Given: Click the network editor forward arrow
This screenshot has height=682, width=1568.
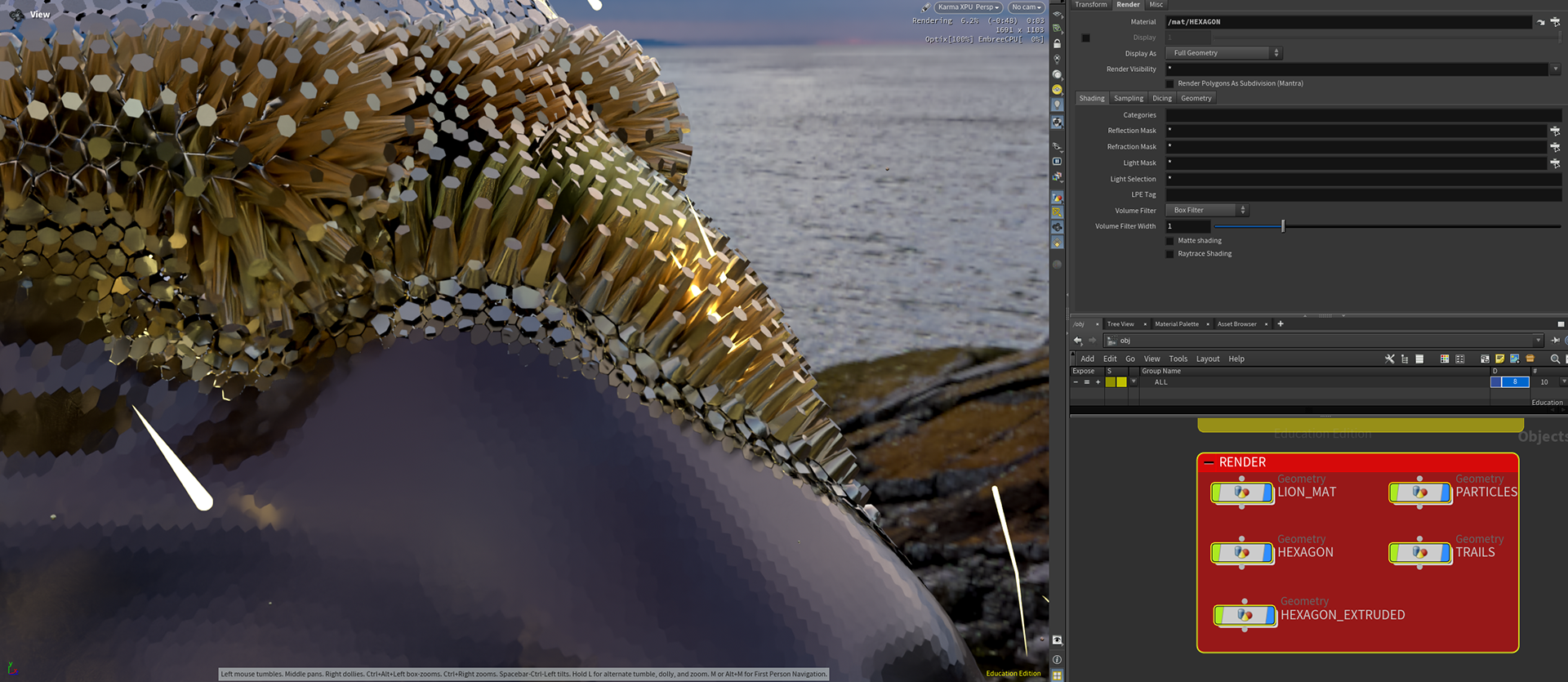Looking at the screenshot, I should (1092, 341).
